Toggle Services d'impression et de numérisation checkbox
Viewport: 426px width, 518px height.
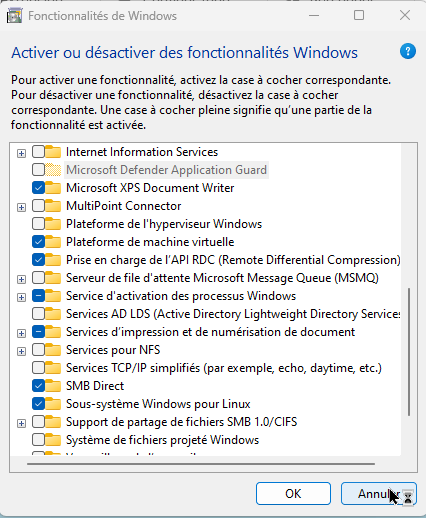[38, 332]
